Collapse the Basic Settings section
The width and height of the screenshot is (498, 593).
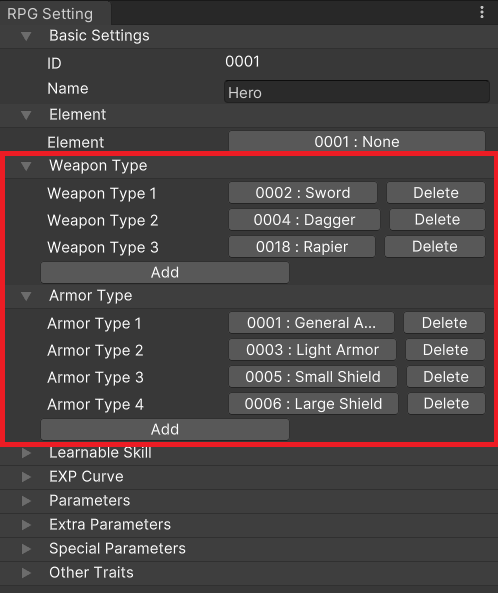pos(26,36)
